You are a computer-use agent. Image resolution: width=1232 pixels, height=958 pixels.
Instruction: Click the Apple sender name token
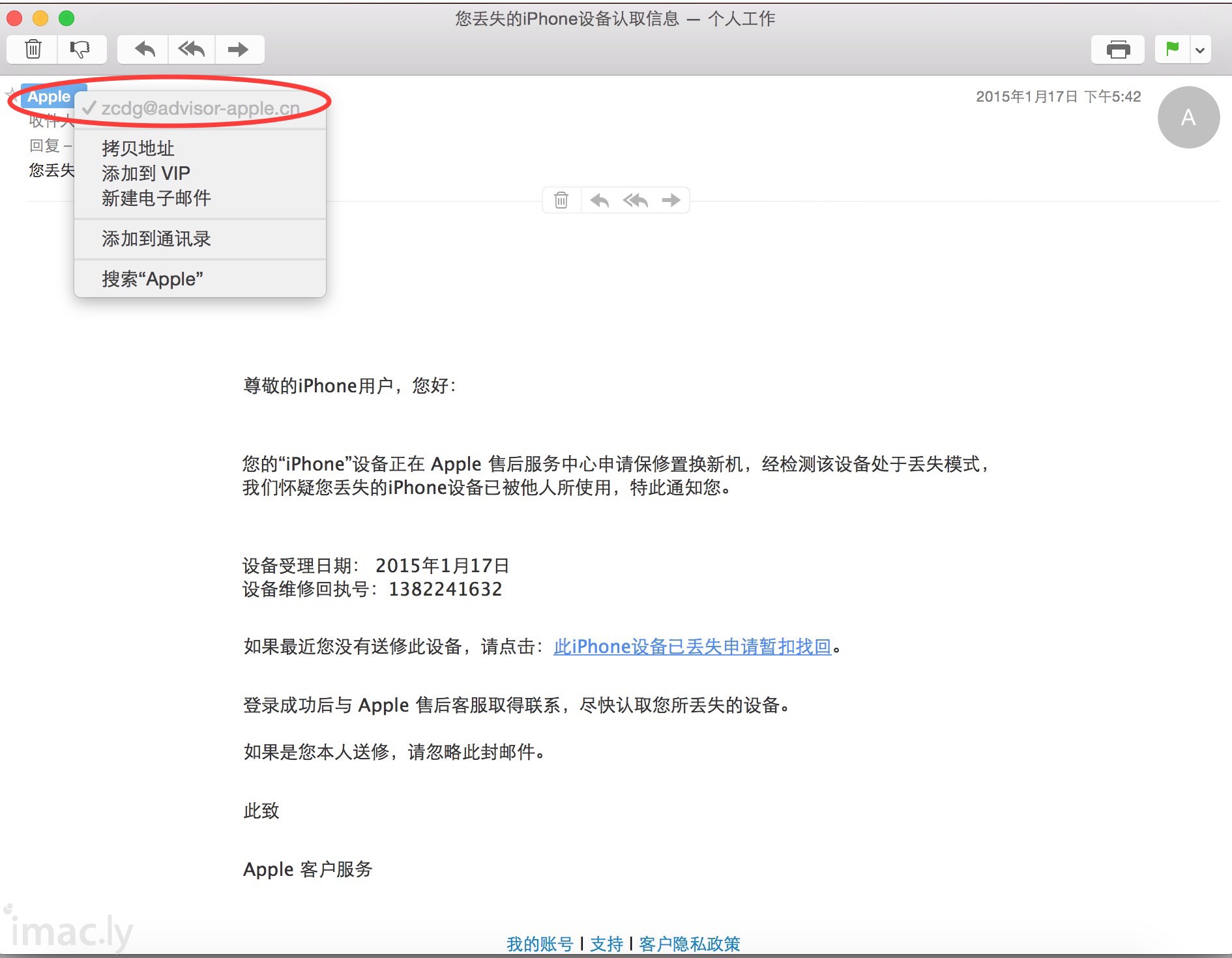point(49,96)
